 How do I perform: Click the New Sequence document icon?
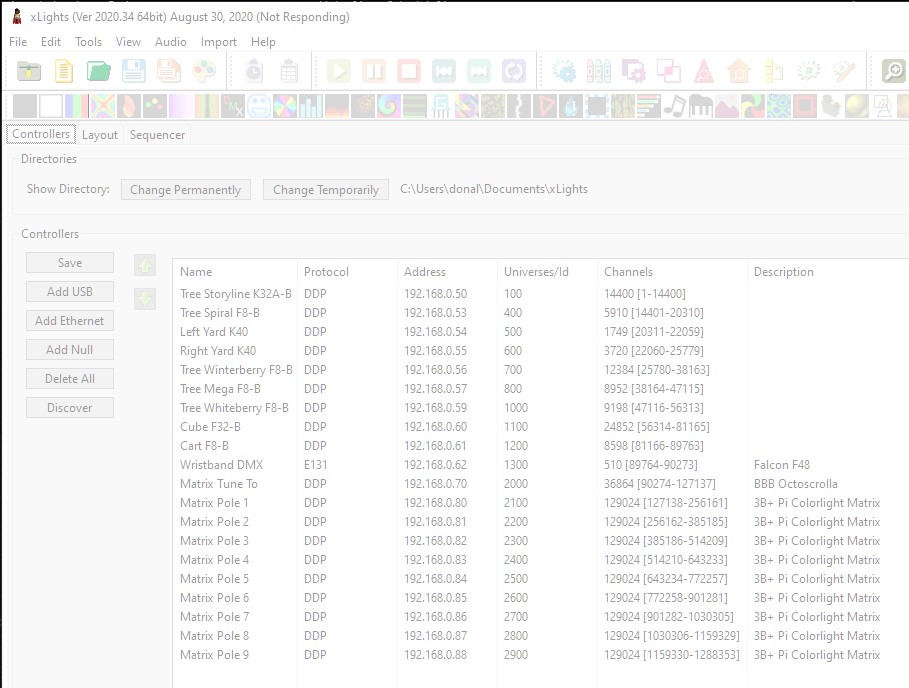(64, 71)
